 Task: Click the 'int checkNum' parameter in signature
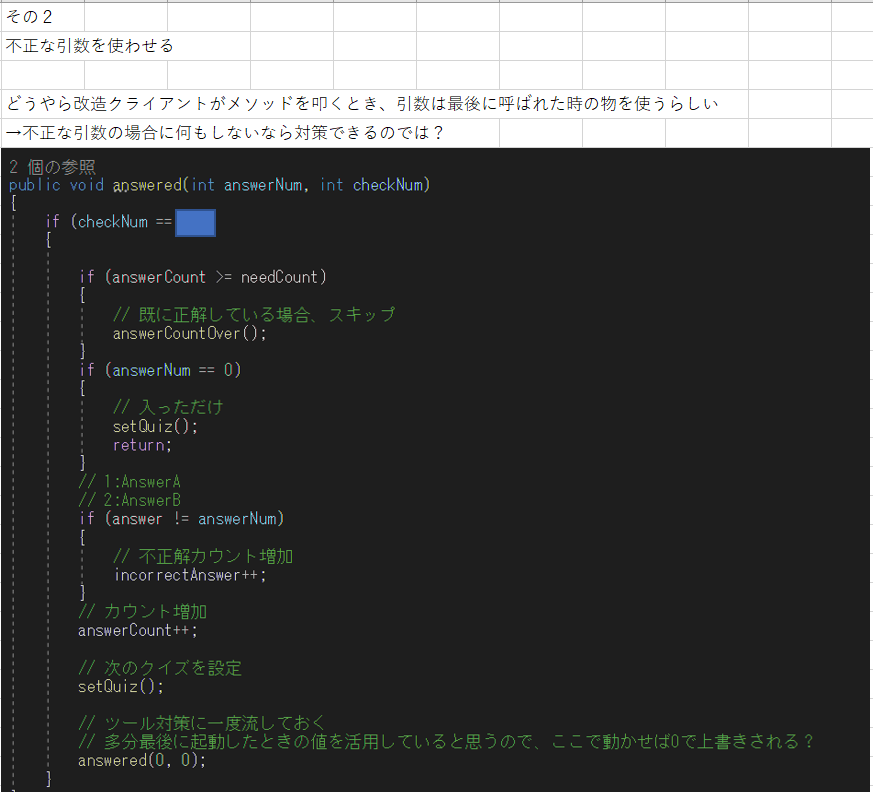click(x=371, y=185)
